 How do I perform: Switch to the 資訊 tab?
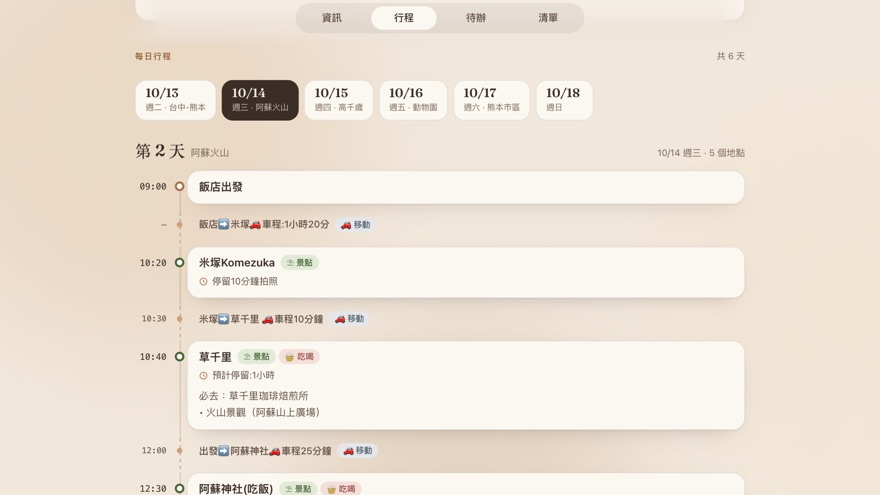332,18
